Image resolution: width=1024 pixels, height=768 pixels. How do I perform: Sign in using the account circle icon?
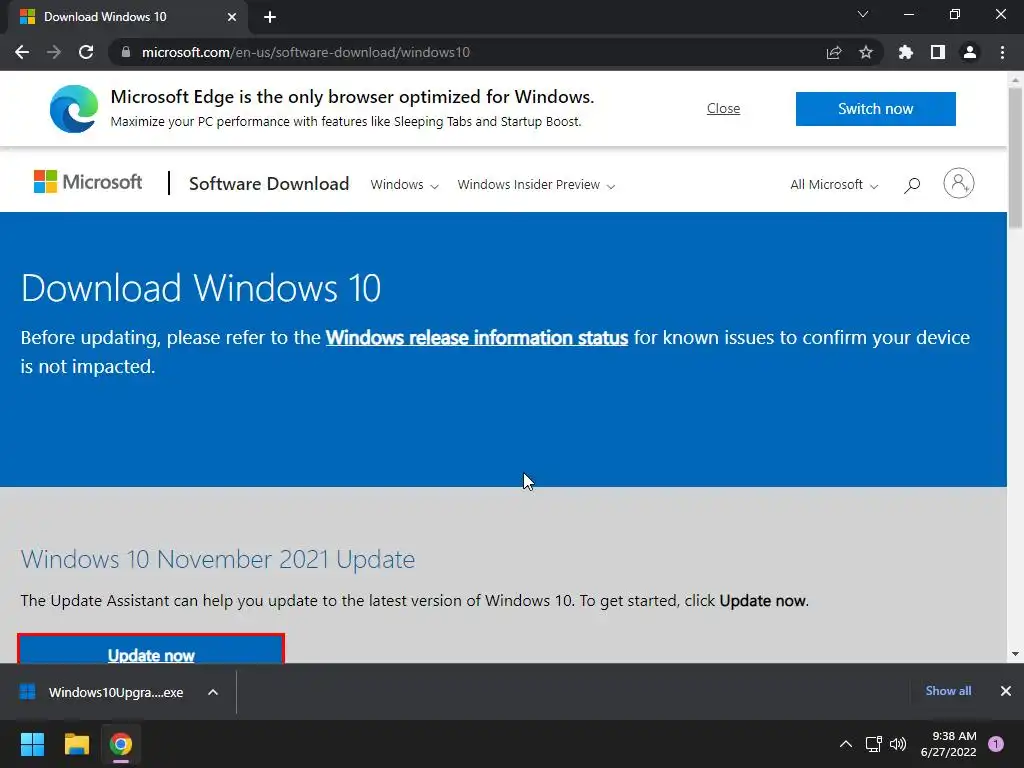tap(959, 184)
